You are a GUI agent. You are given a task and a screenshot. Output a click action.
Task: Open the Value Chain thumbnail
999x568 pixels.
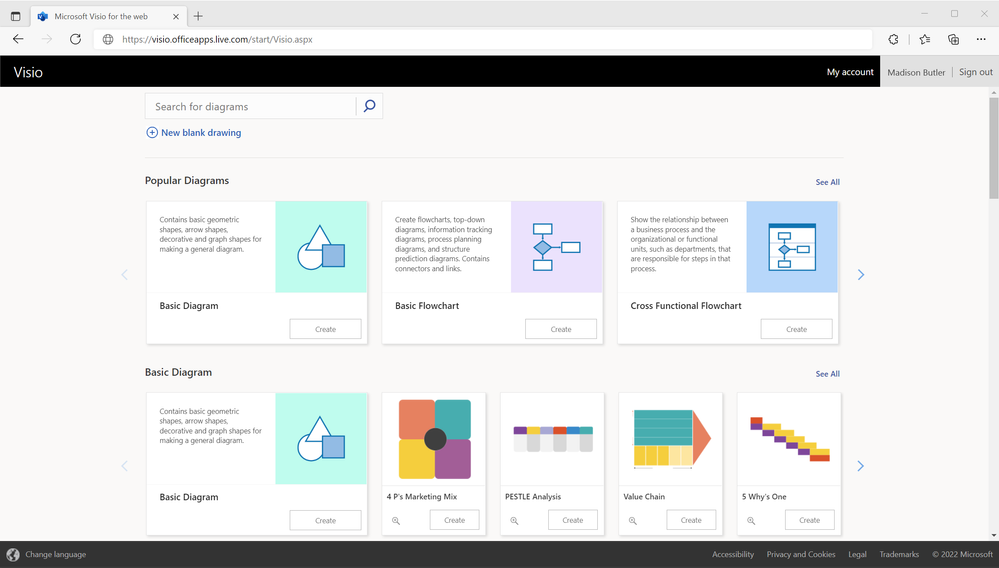671,439
